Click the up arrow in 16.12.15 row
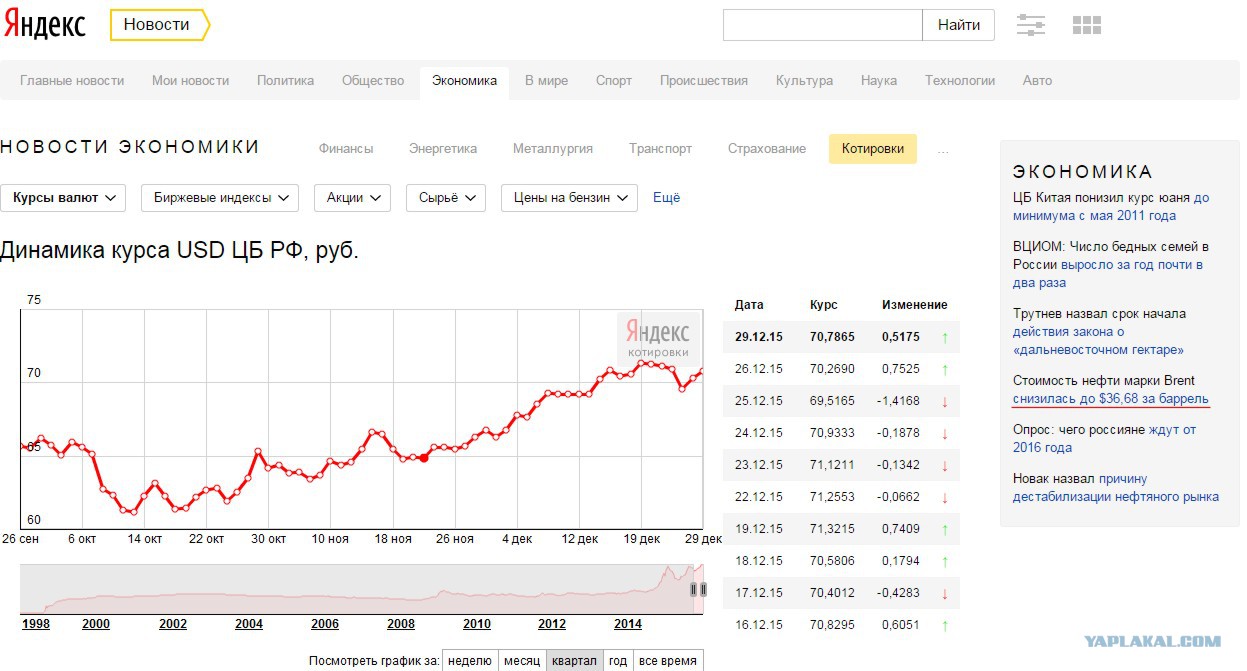 coord(945,625)
